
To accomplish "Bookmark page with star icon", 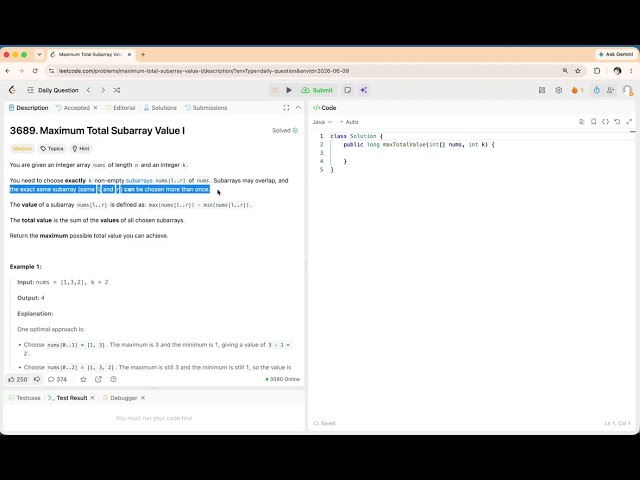I will (x=578, y=71).
